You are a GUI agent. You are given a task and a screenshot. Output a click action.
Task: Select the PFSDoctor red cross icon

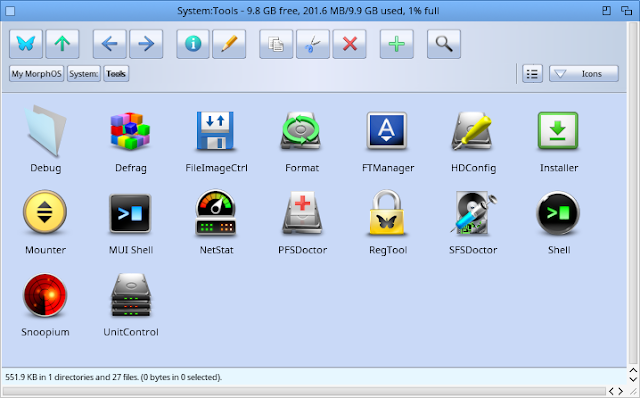[x=302, y=213]
